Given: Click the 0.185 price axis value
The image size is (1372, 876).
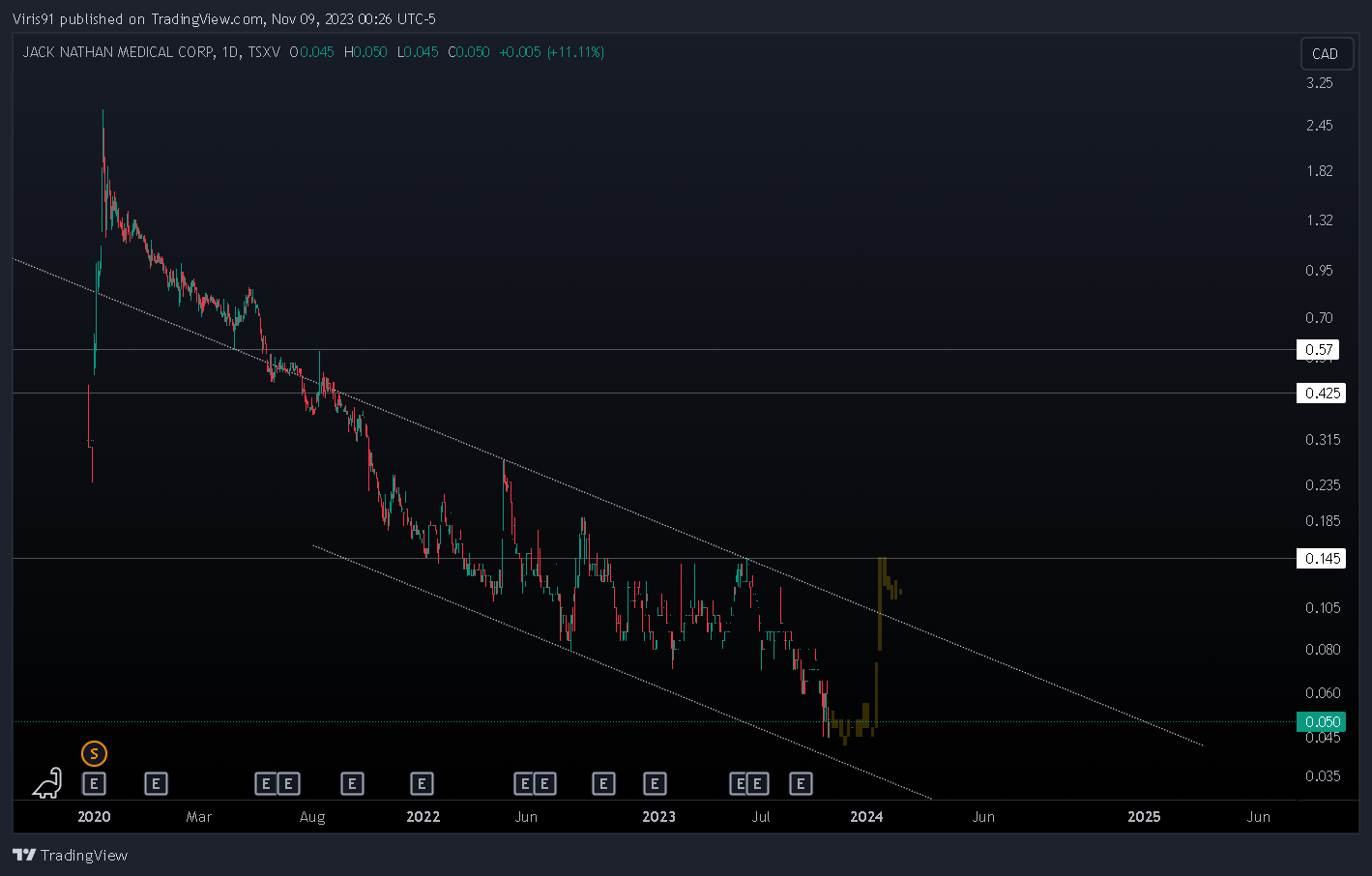Looking at the screenshot, I should (1324, 521).
